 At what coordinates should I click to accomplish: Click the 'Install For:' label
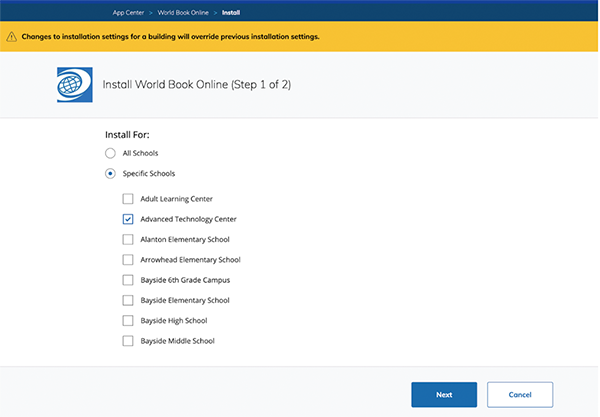127,135
